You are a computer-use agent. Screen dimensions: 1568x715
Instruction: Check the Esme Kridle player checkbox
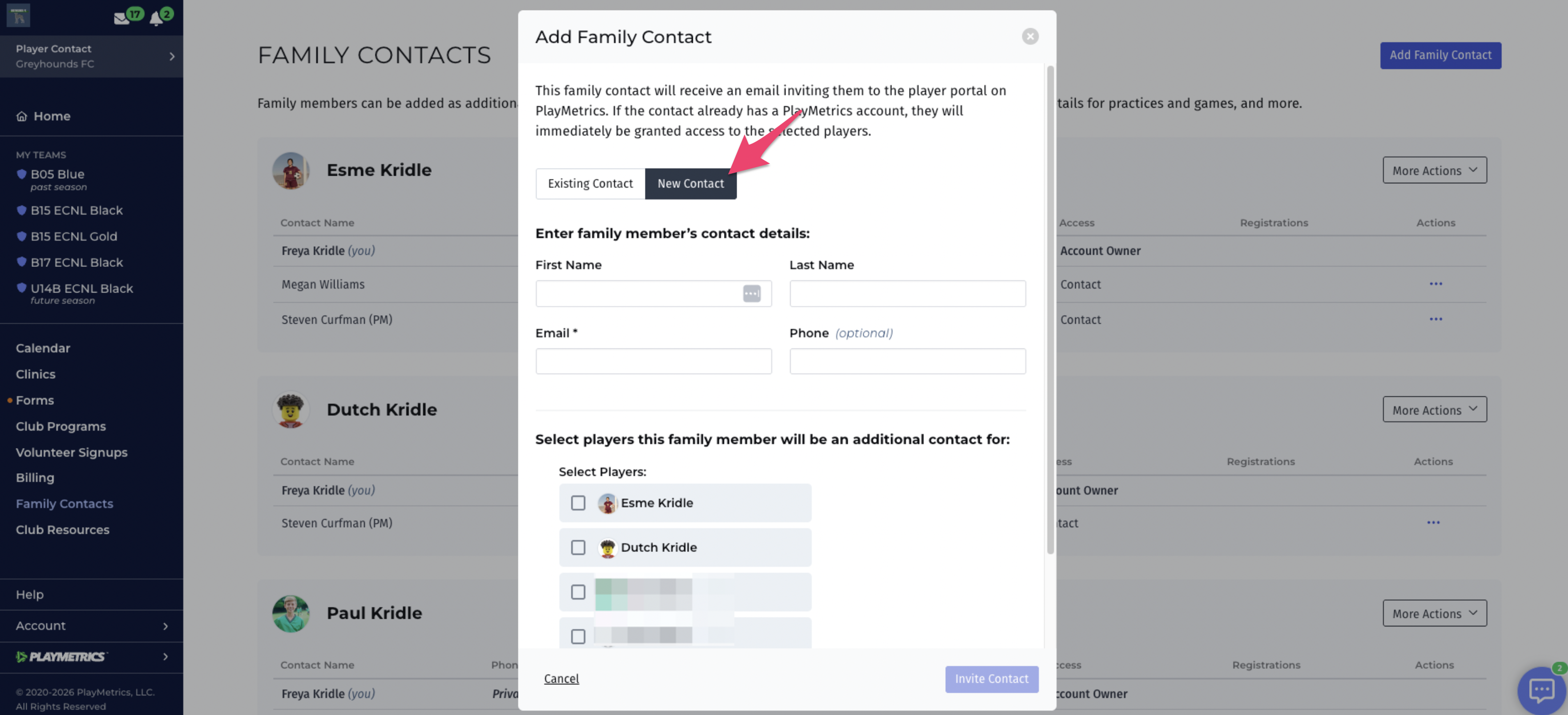pyautogui.click(x=577, y=503)
